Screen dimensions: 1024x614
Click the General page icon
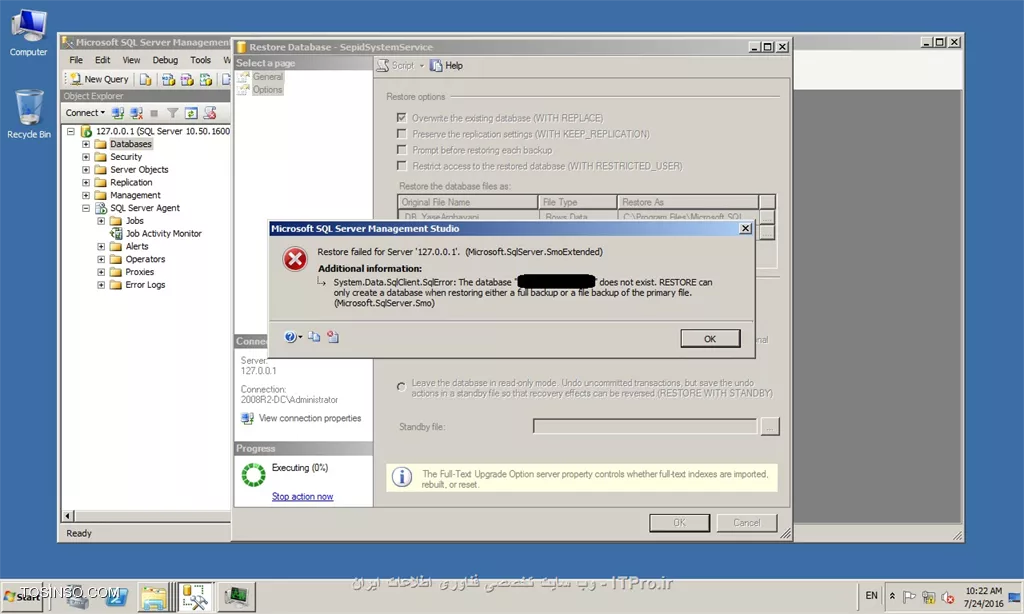(244, 76)
